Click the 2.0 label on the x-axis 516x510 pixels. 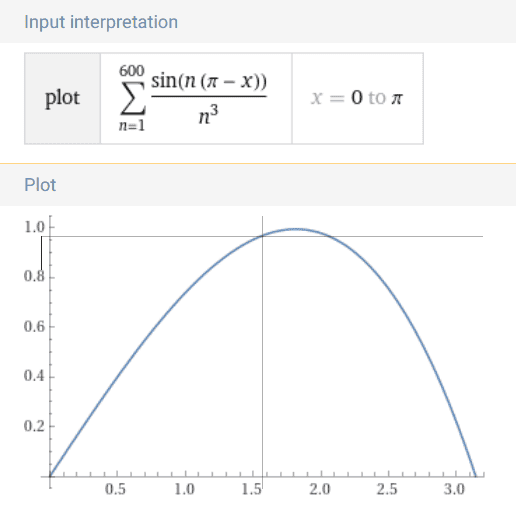320,489
